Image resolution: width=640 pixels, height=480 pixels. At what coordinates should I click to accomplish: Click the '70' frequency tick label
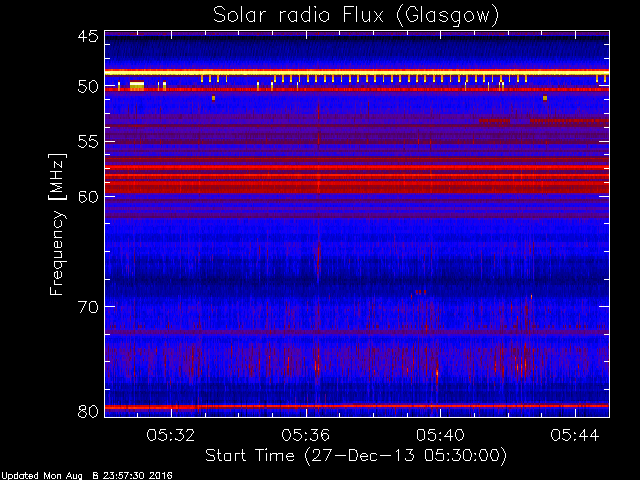(88, 307)
